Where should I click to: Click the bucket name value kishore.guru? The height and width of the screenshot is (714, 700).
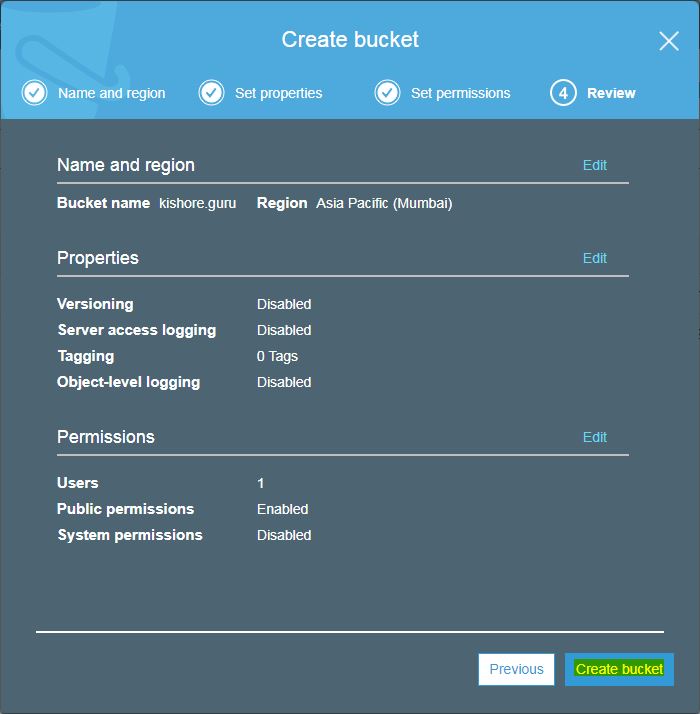pyautogui.click(x=198, y=203)
